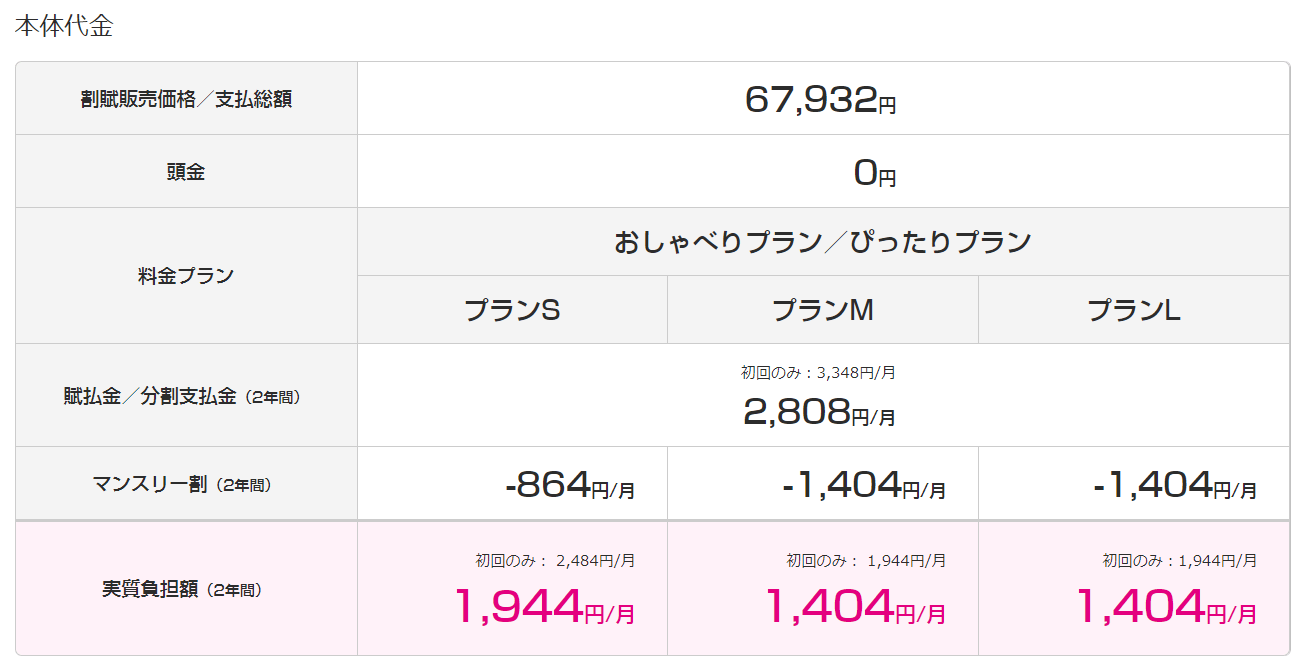Select the プランS column header

(512, 310)
